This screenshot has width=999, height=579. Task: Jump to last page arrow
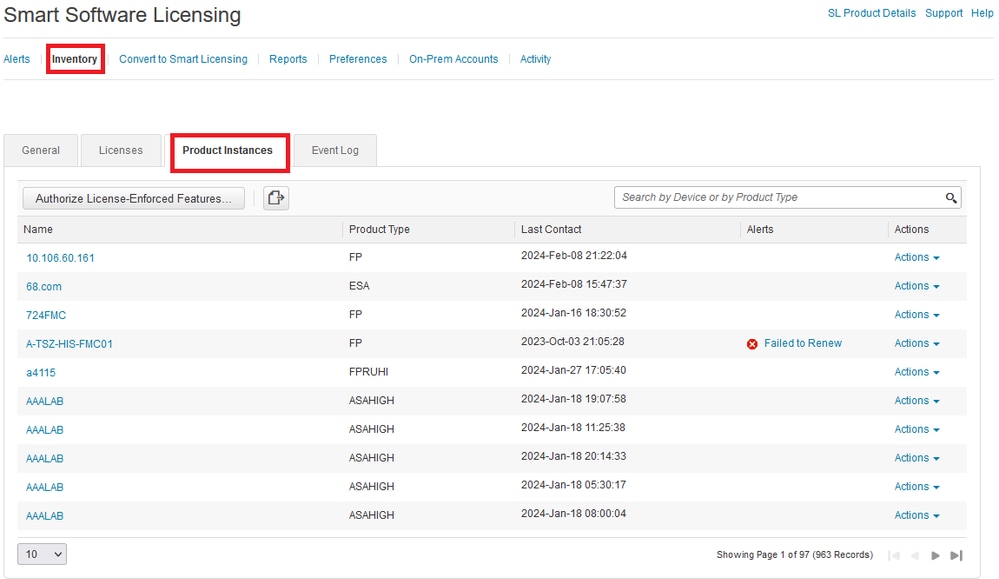pyautogui.click(x=956, y=555)
